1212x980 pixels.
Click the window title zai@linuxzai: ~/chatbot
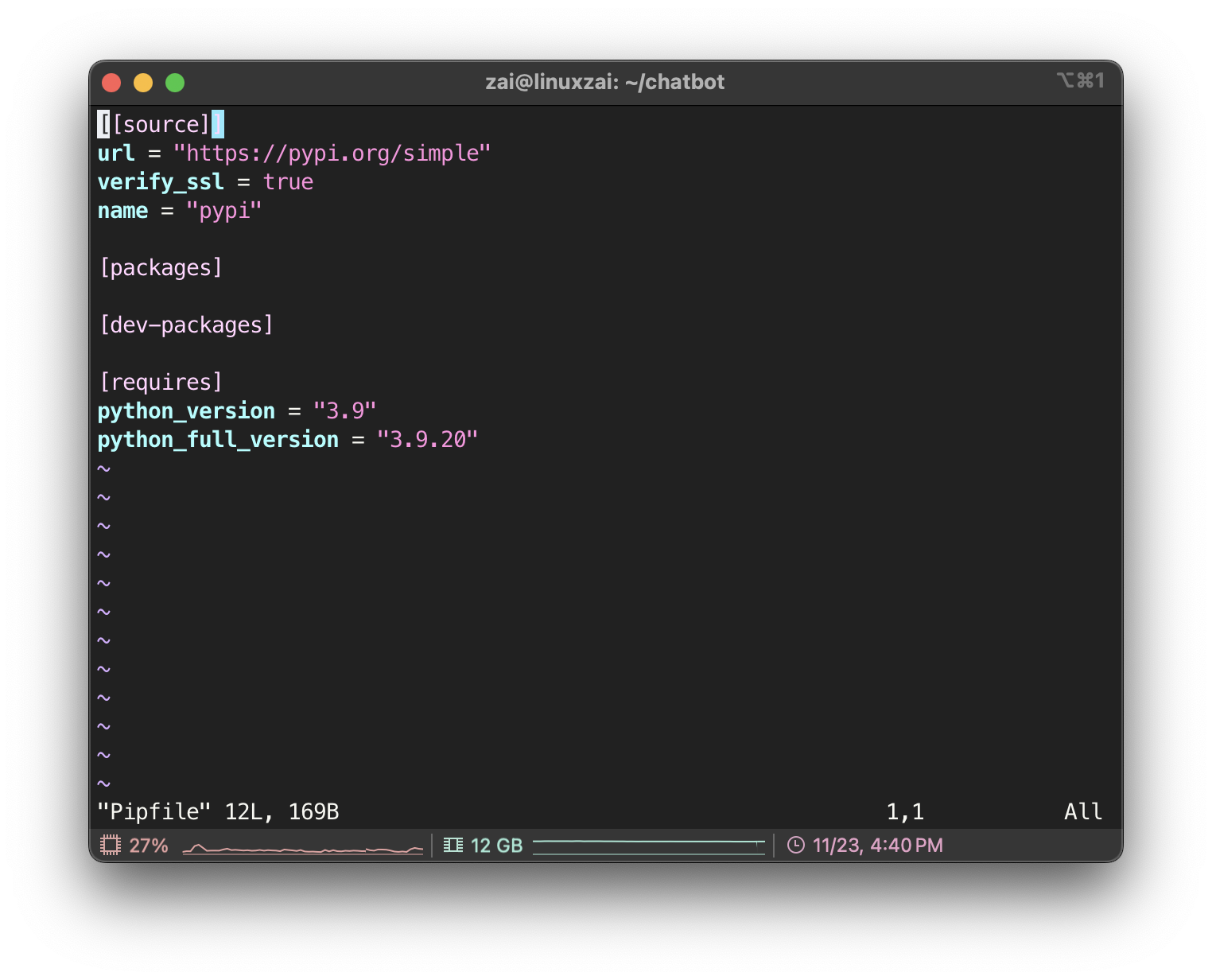(x=605, y=81)
